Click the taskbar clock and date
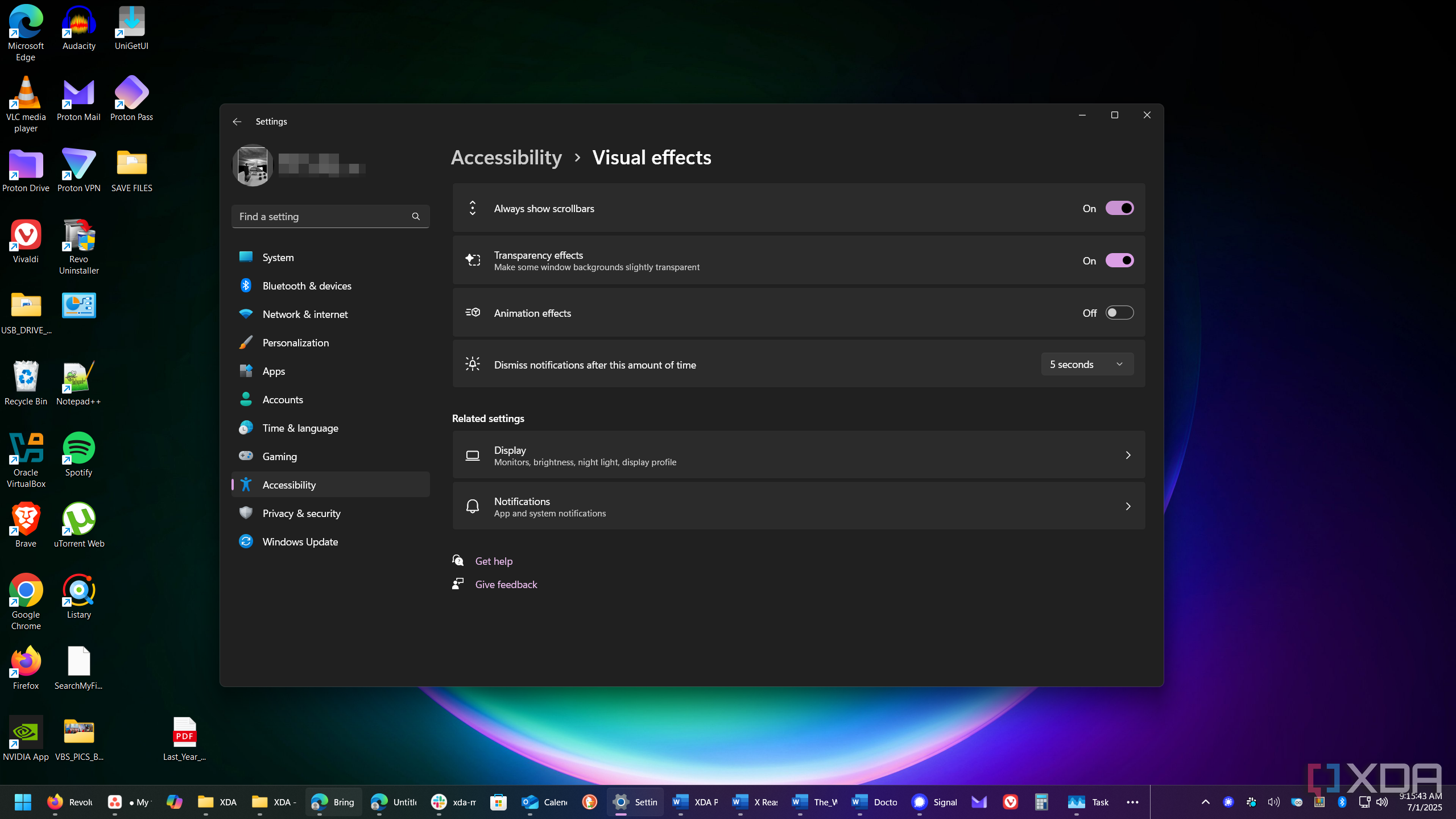Image resolution: width=1456 pixels, height=819 pixels. pos(1421,802)
